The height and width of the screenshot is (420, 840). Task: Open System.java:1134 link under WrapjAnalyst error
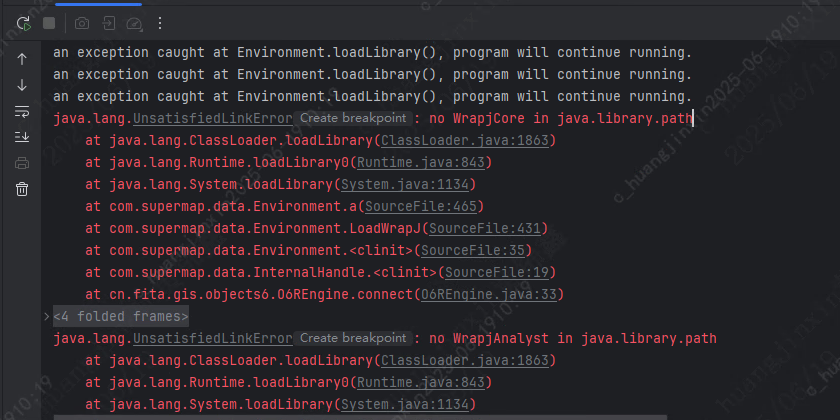(405, 404)
